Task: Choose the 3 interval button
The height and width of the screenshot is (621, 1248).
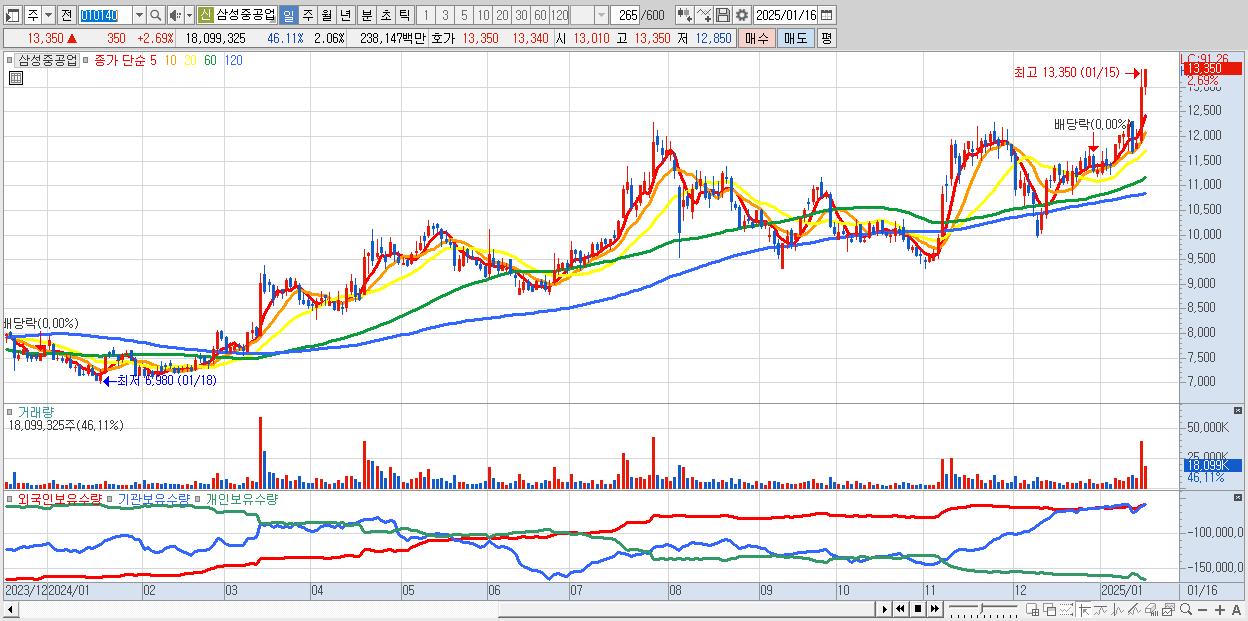Action: (445, 15)
